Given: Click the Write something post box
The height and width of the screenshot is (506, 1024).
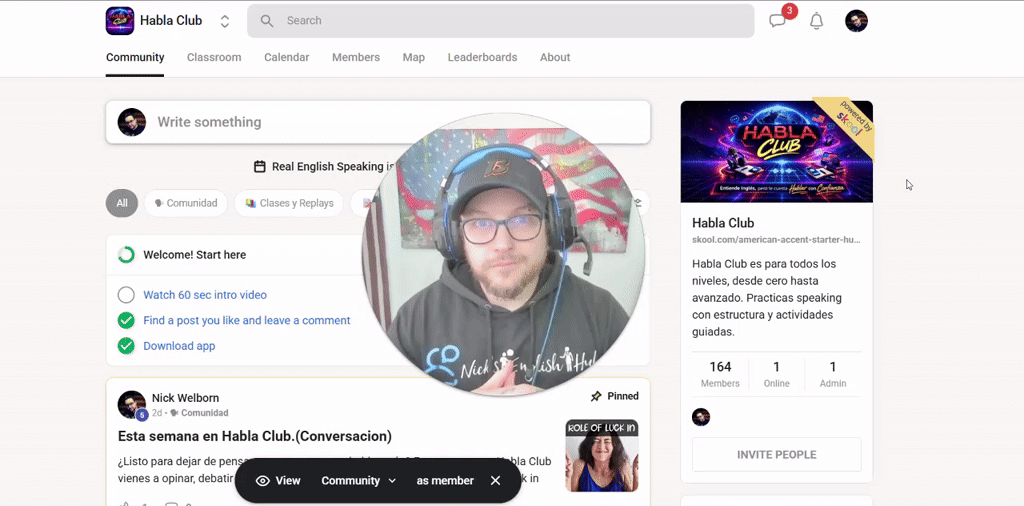Looking at the screenshot, I should 378,122.
